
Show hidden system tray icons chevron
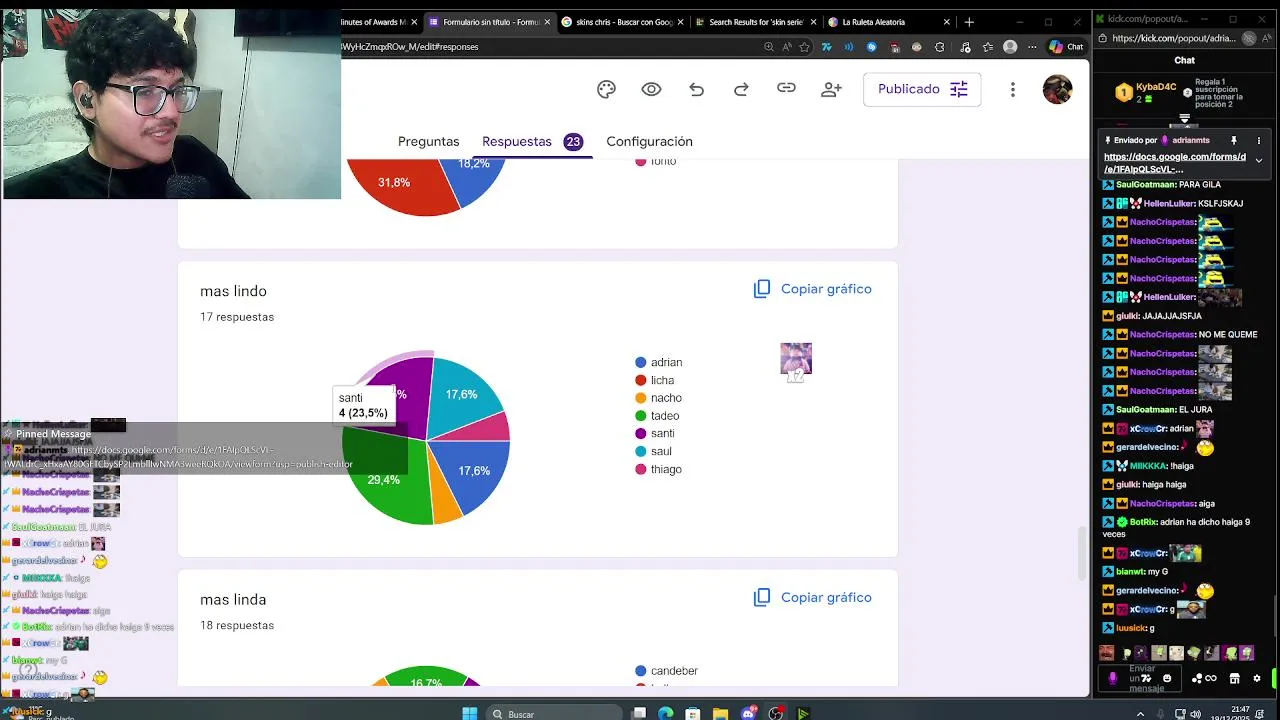(1141, 714)
